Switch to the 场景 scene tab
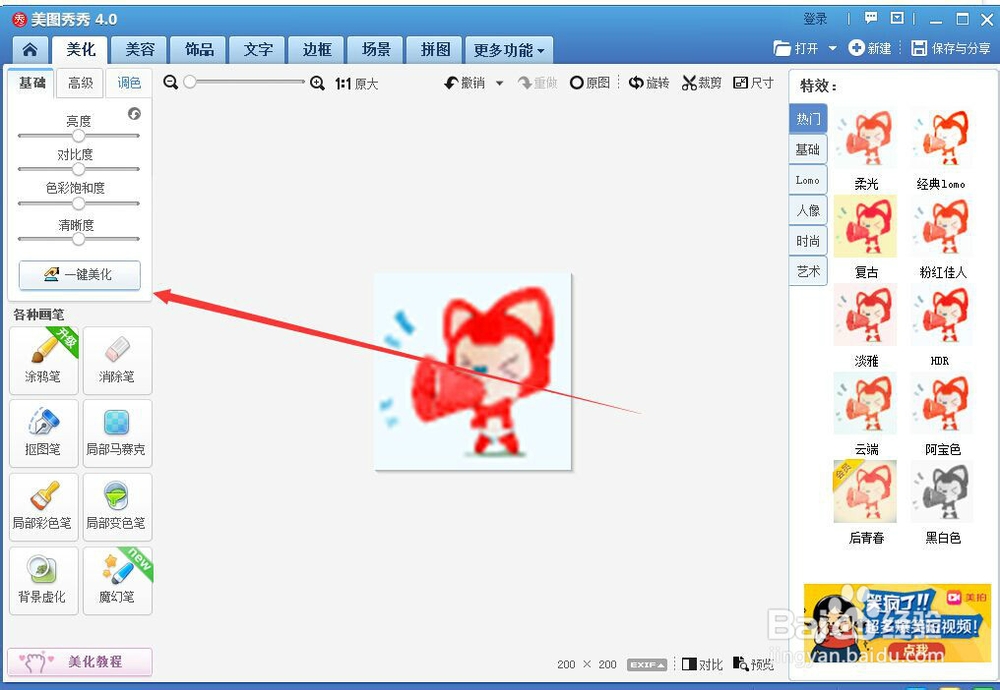 [376, 50]
